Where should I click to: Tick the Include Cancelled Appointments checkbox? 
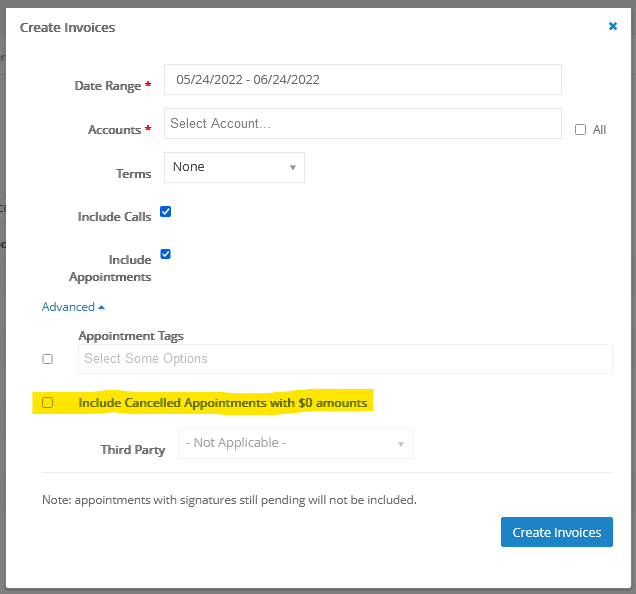click(x=48, y=403)
